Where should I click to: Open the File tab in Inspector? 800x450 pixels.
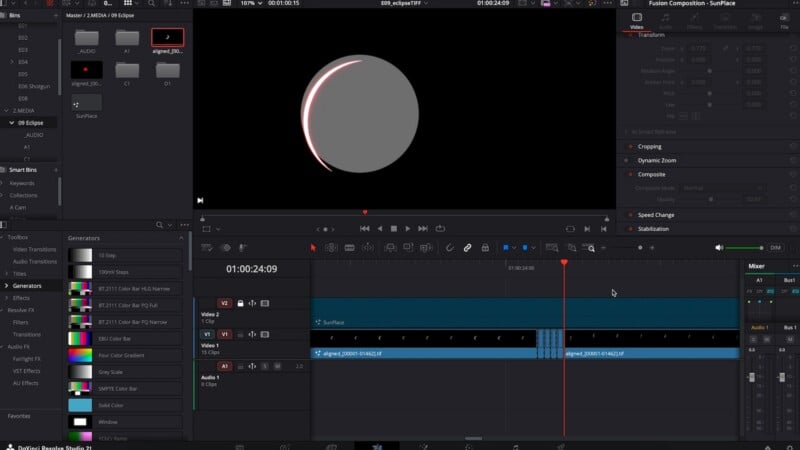[x=784, y=21]
